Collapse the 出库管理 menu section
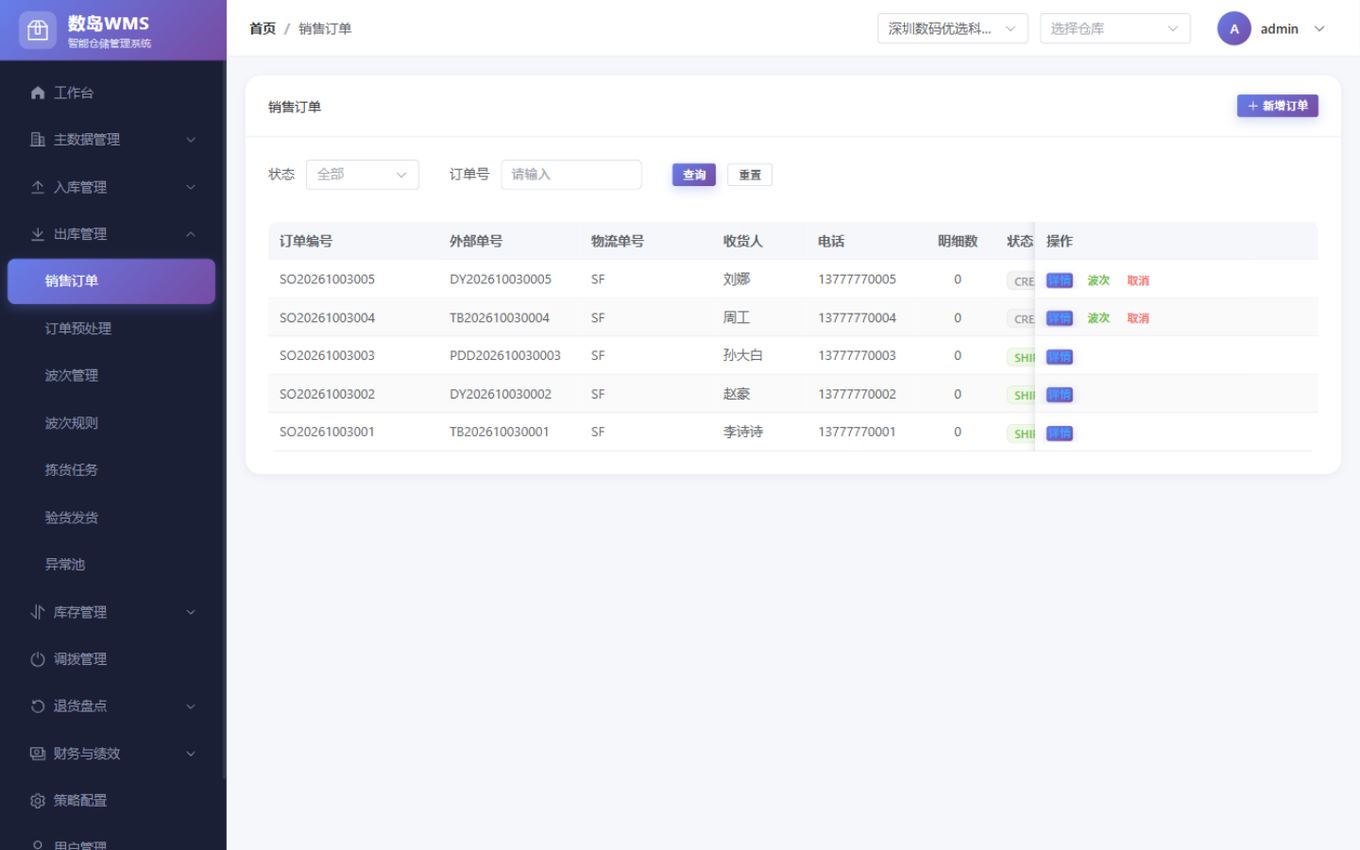 tap(113, 234)
